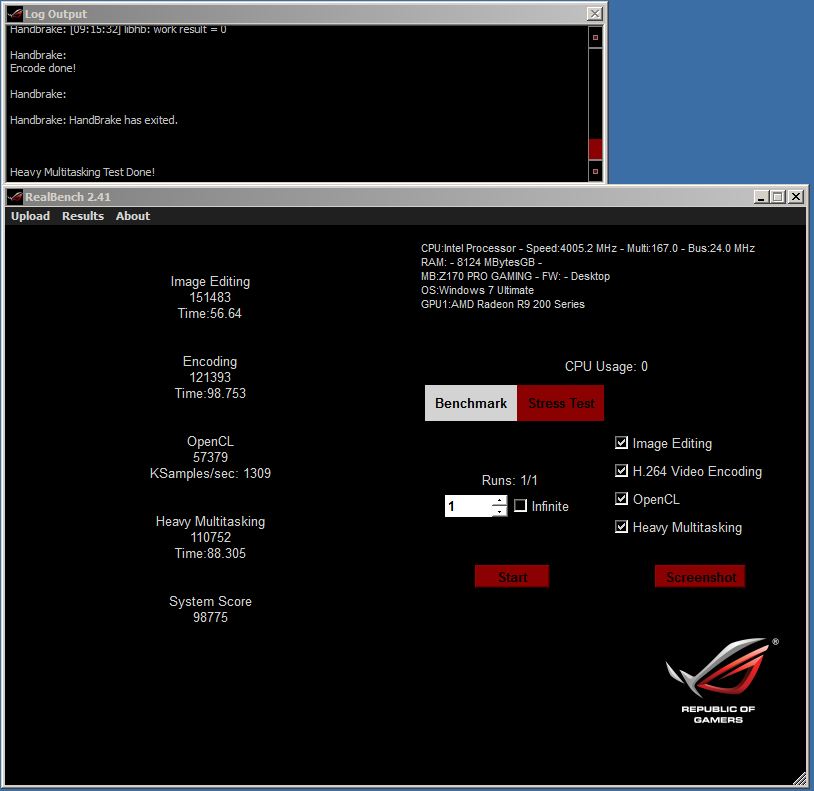
Task: Click the Image Editing score 151483
Action: coord(210,297)
